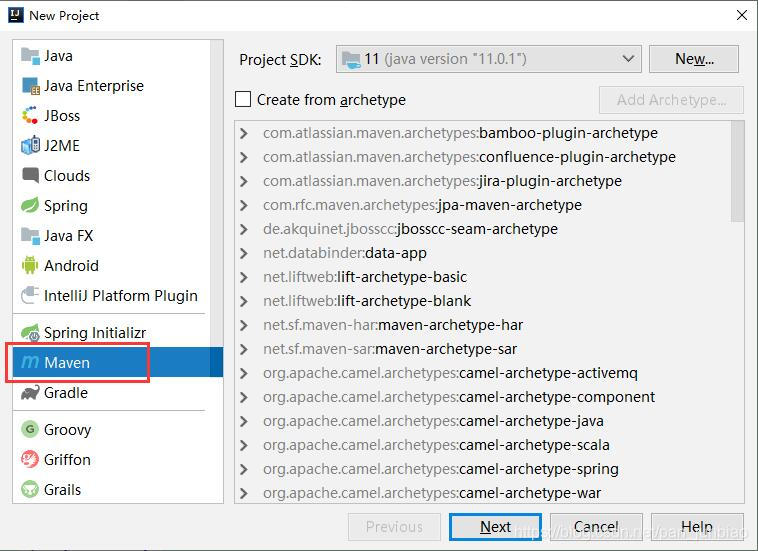Click the Cancel button
Screen dimensions: 758x551
[596, 527]
